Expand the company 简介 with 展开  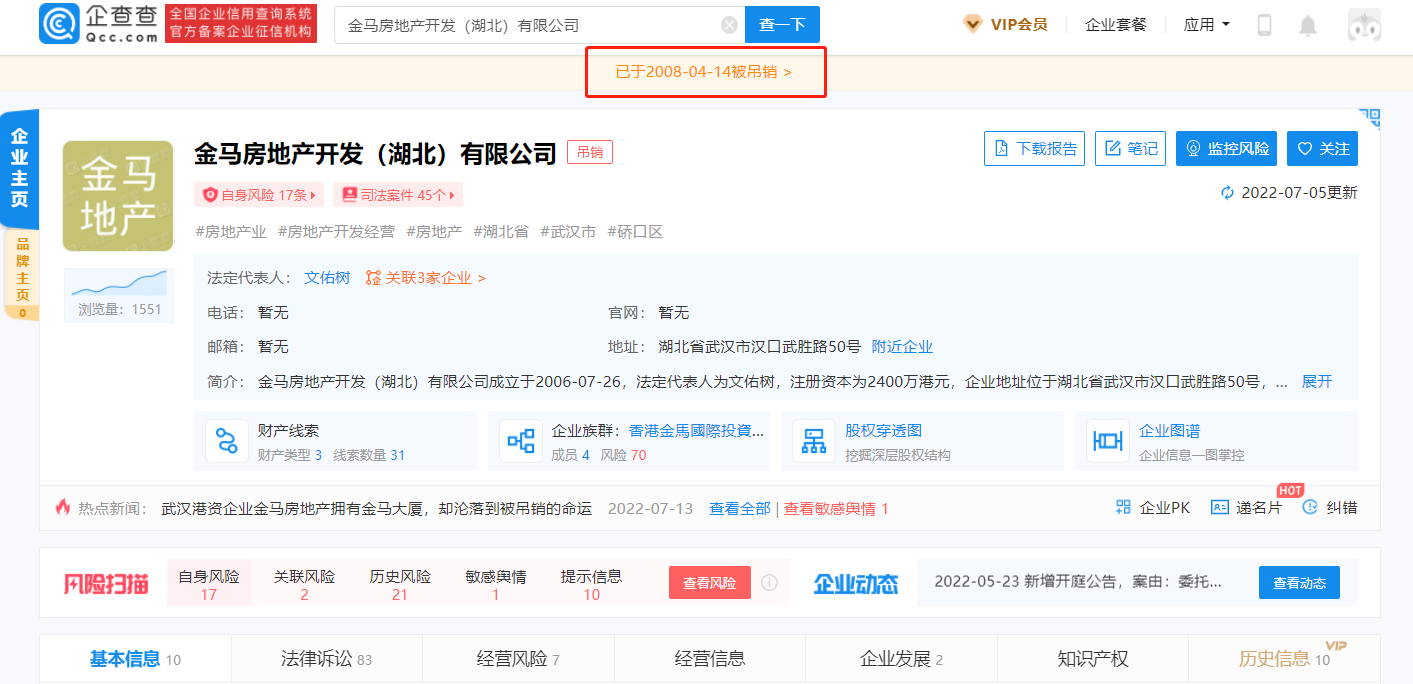[x=1317, y=382]
